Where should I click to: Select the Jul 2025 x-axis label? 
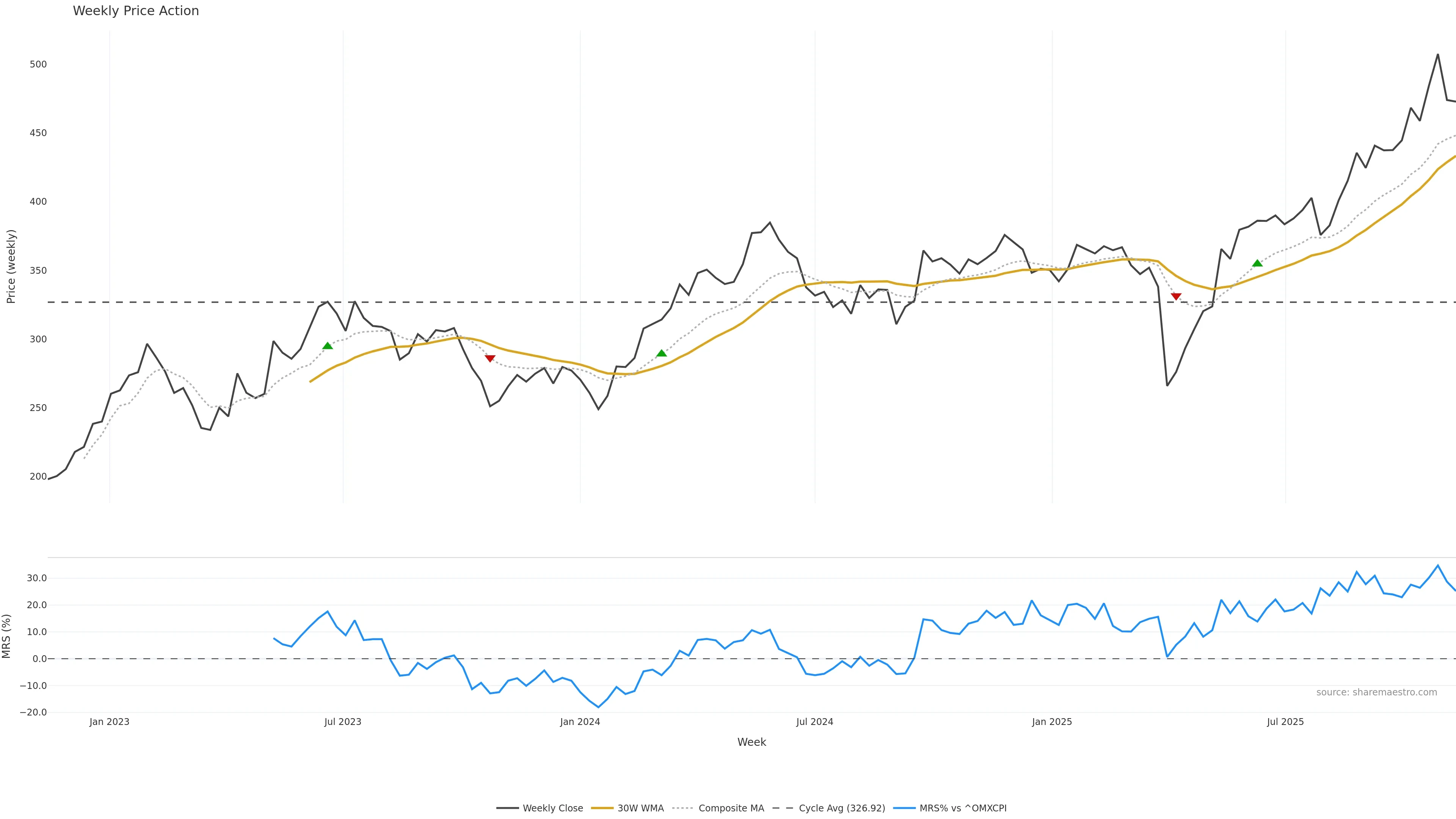(x=1285, y=722)
